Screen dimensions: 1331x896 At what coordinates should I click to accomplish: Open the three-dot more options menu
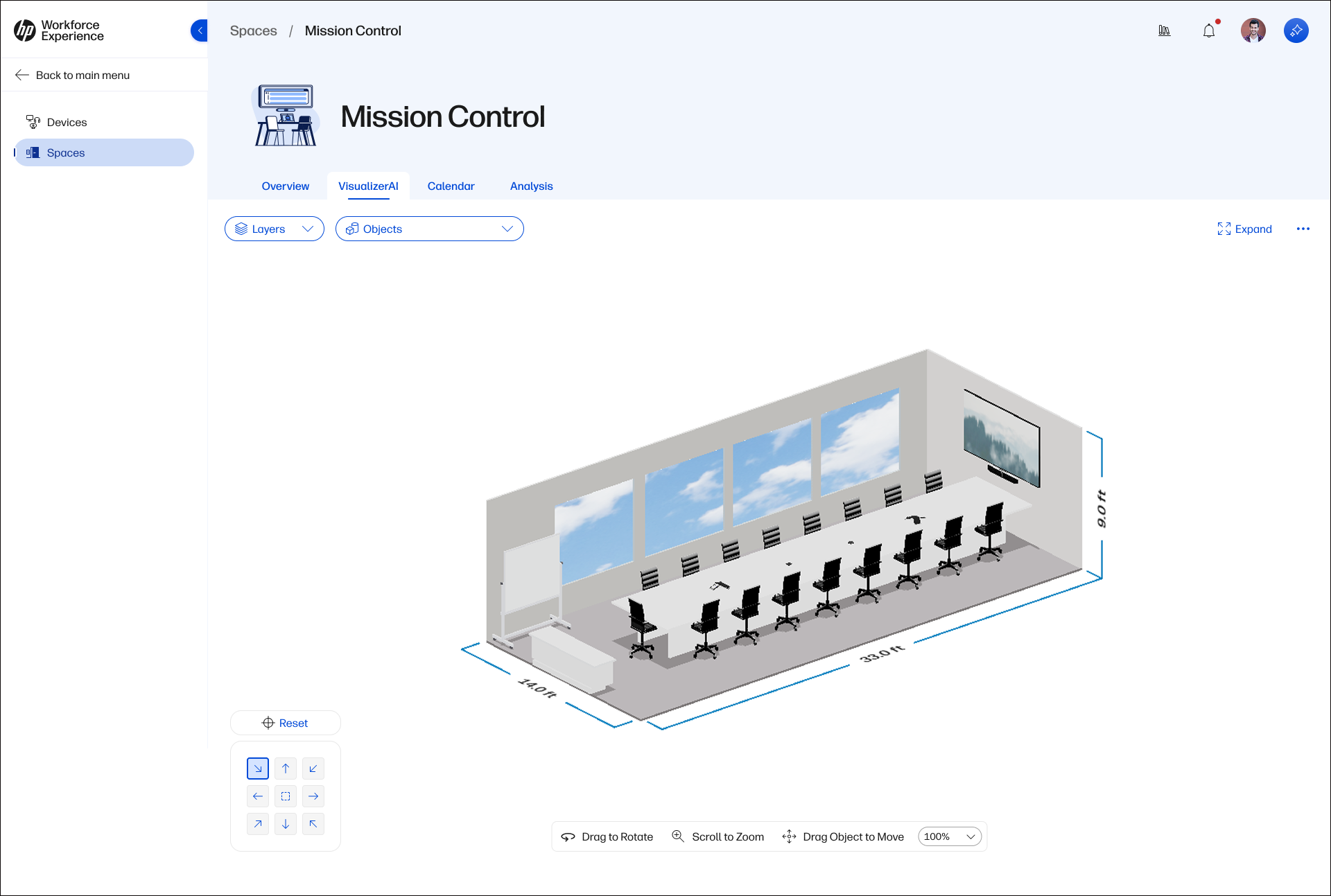click(x=1303, y=229)
